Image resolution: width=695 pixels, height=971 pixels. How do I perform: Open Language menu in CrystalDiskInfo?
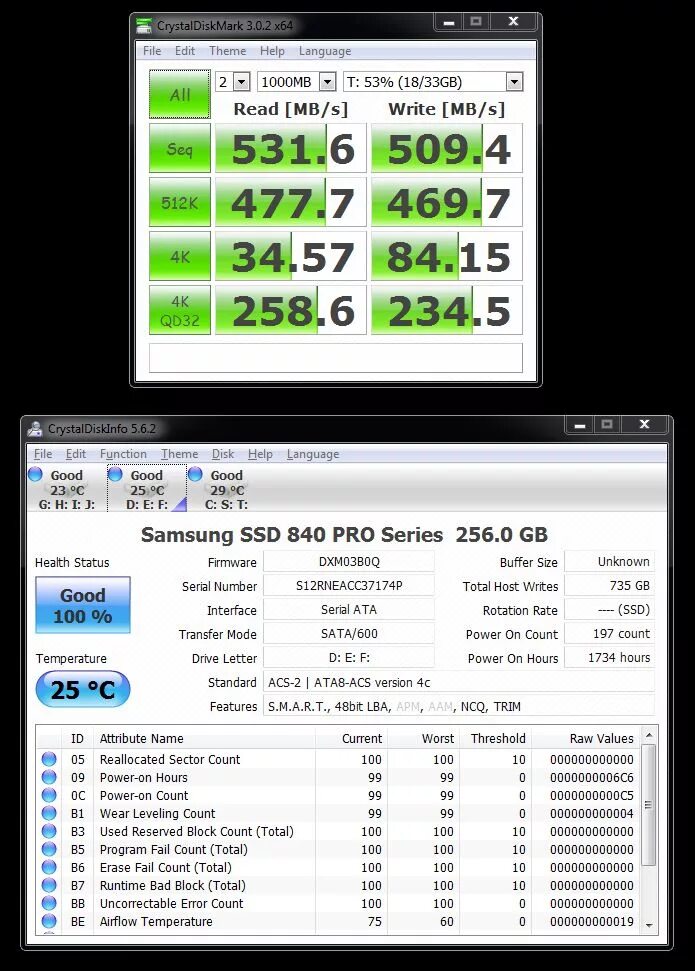tap(313, 454)
